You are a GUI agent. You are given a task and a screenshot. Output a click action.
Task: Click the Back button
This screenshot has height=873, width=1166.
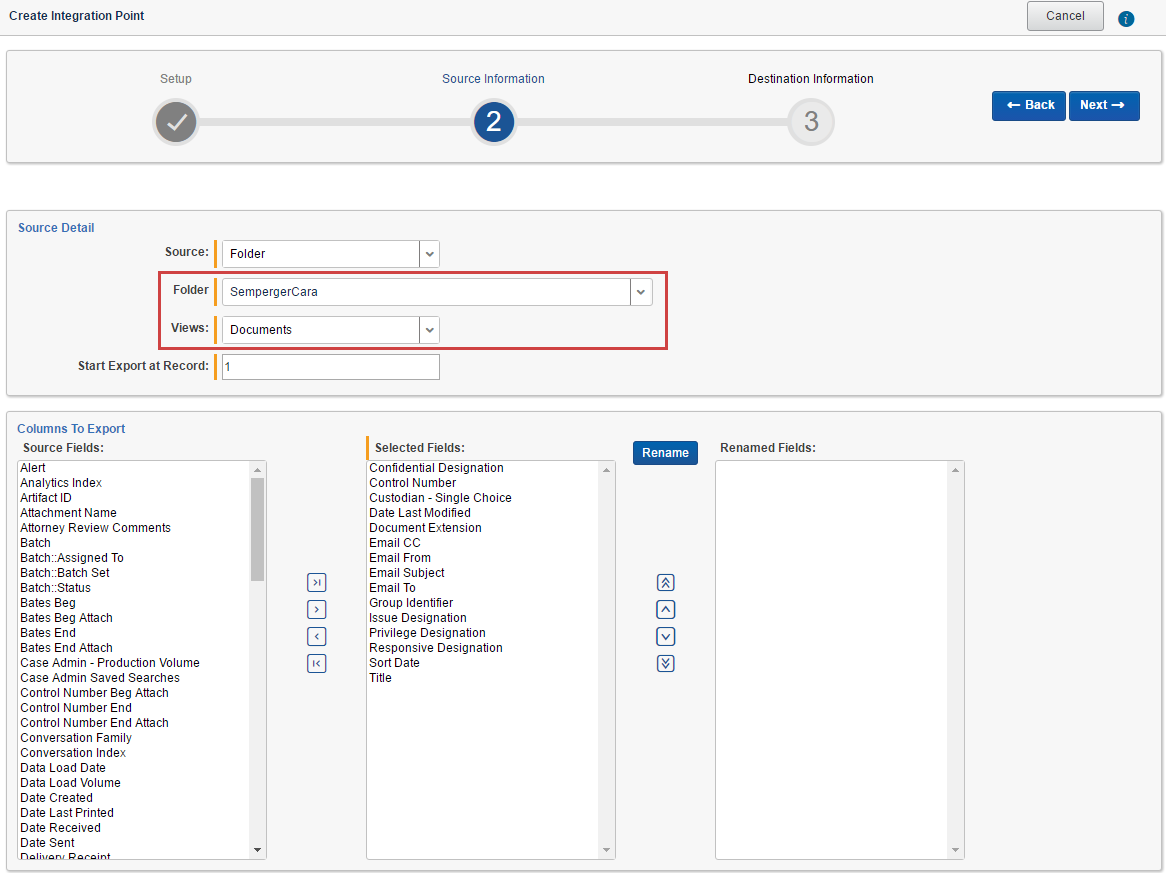click(x=1028, y=106)
